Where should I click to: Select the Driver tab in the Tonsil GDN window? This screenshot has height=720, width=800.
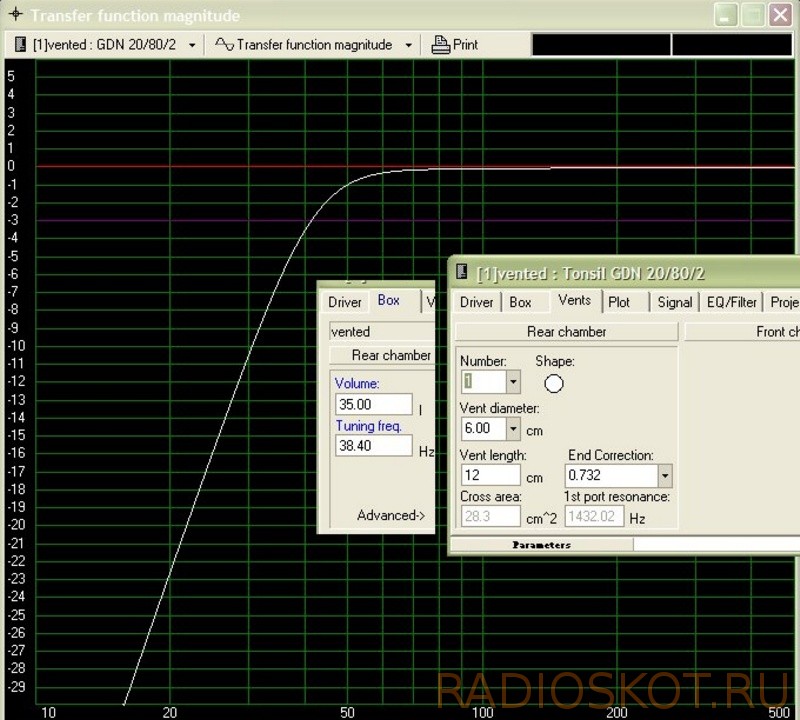(477, 302)
